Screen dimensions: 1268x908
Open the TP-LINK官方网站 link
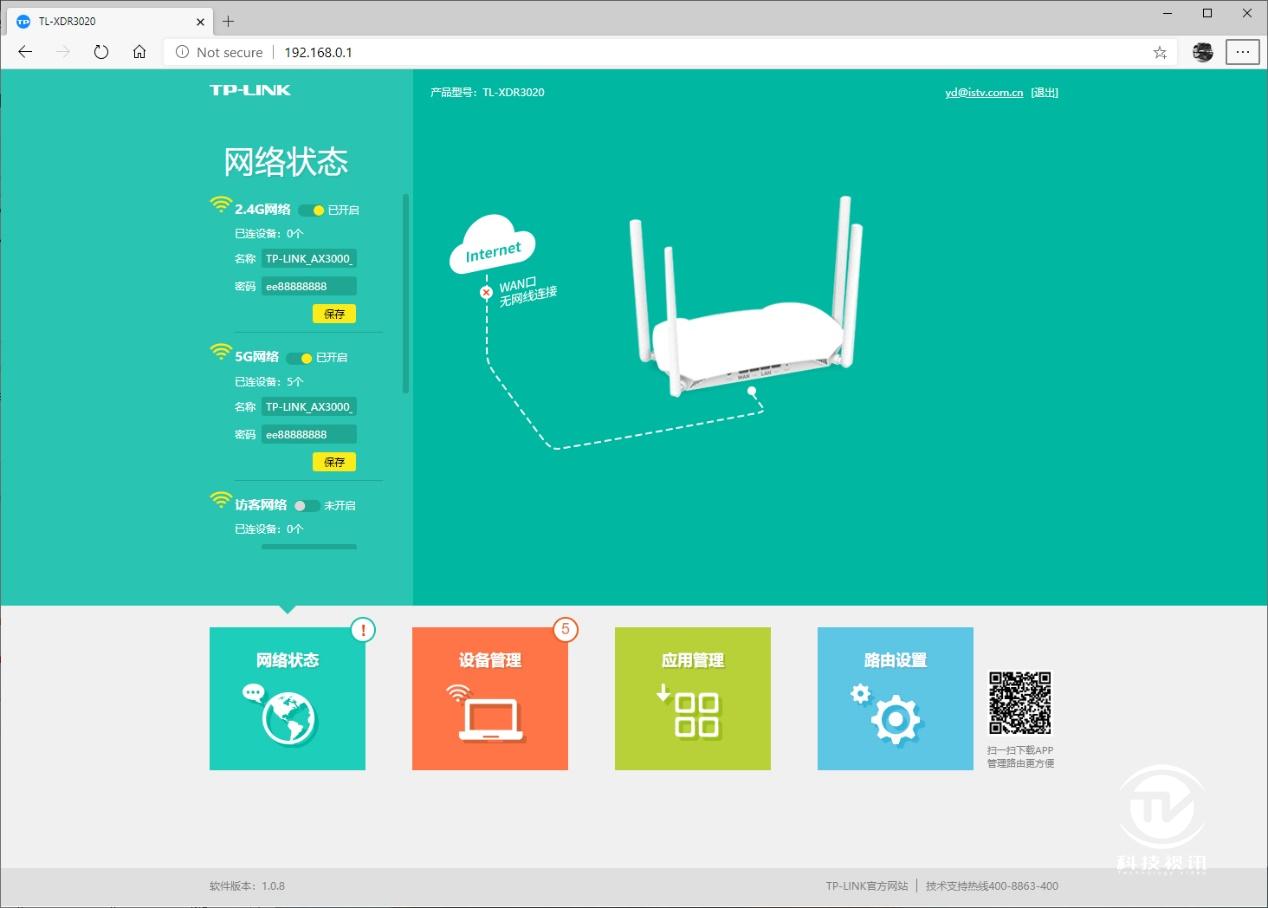(x=866, y=885)
